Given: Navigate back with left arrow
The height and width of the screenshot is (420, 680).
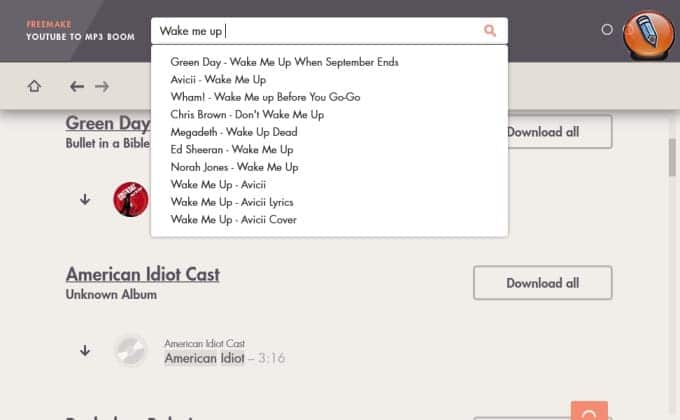Looking at the screenshot, I should click(x=77, y=86).
